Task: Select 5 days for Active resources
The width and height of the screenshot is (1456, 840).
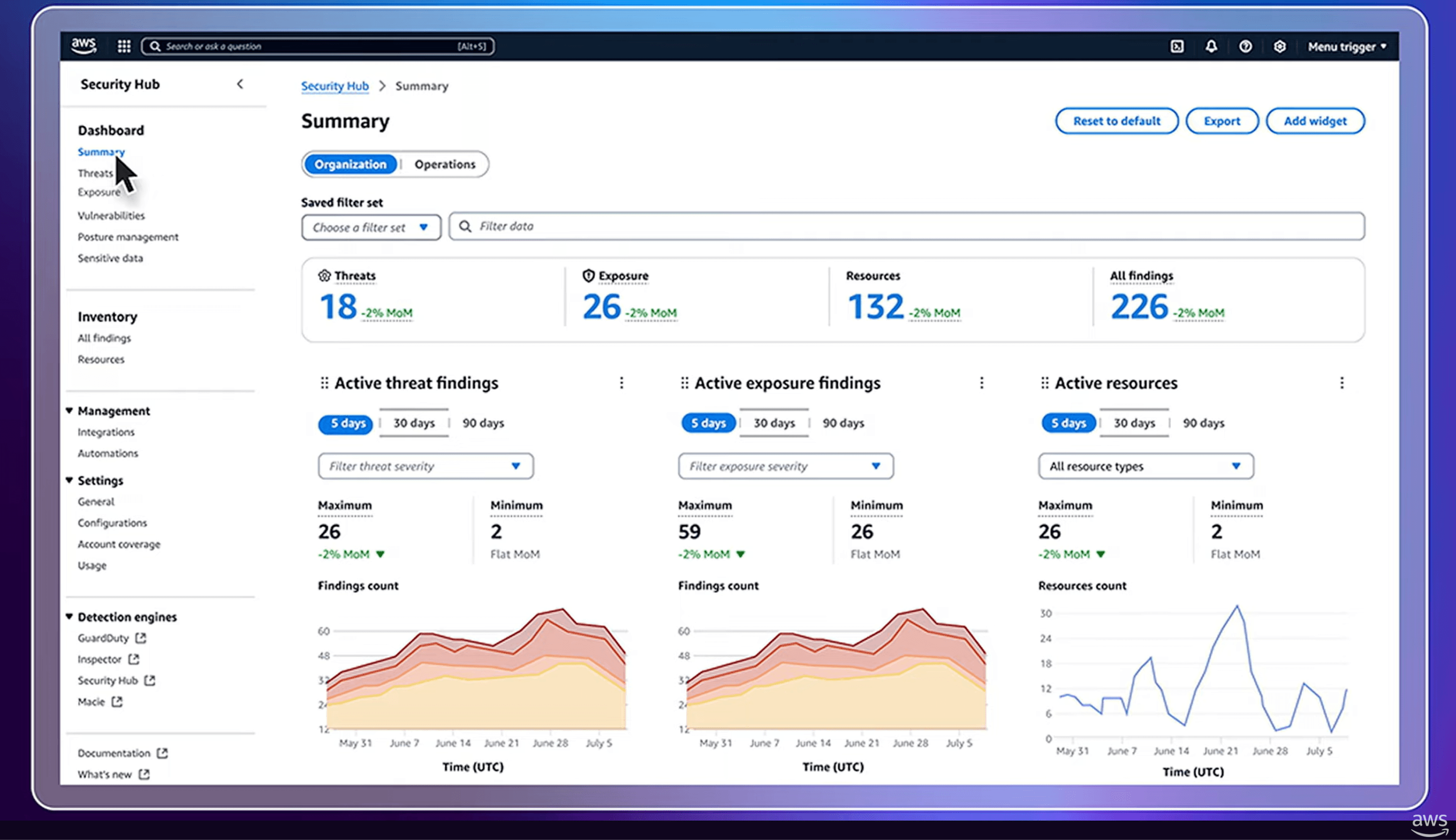Action: [x=1068, y=423]
